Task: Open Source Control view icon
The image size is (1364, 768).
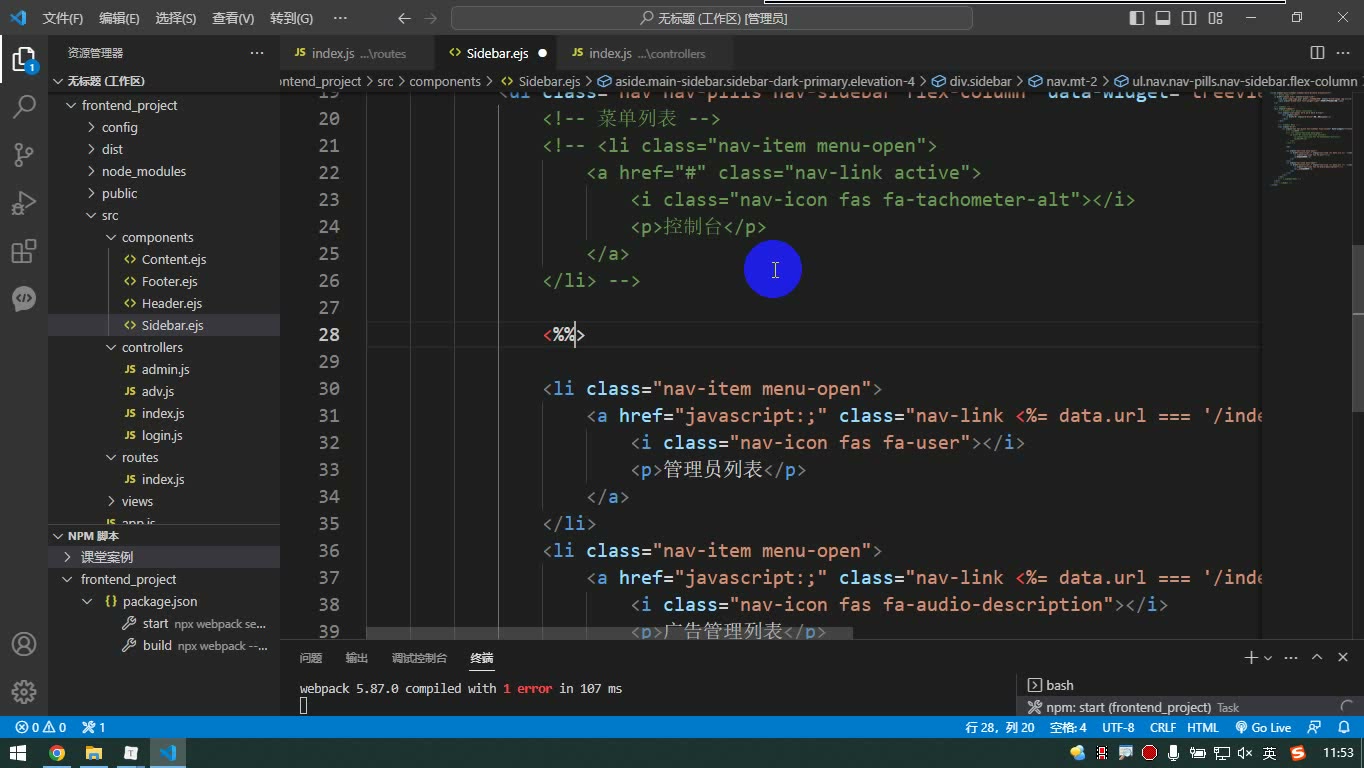Action: (x=24, y=155)
